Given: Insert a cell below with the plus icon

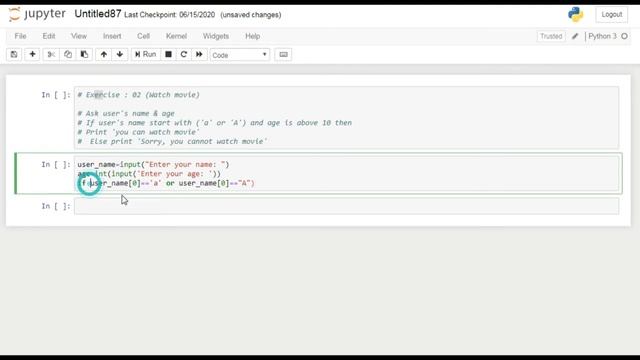Looking at the screenshot, I should 32,54.
